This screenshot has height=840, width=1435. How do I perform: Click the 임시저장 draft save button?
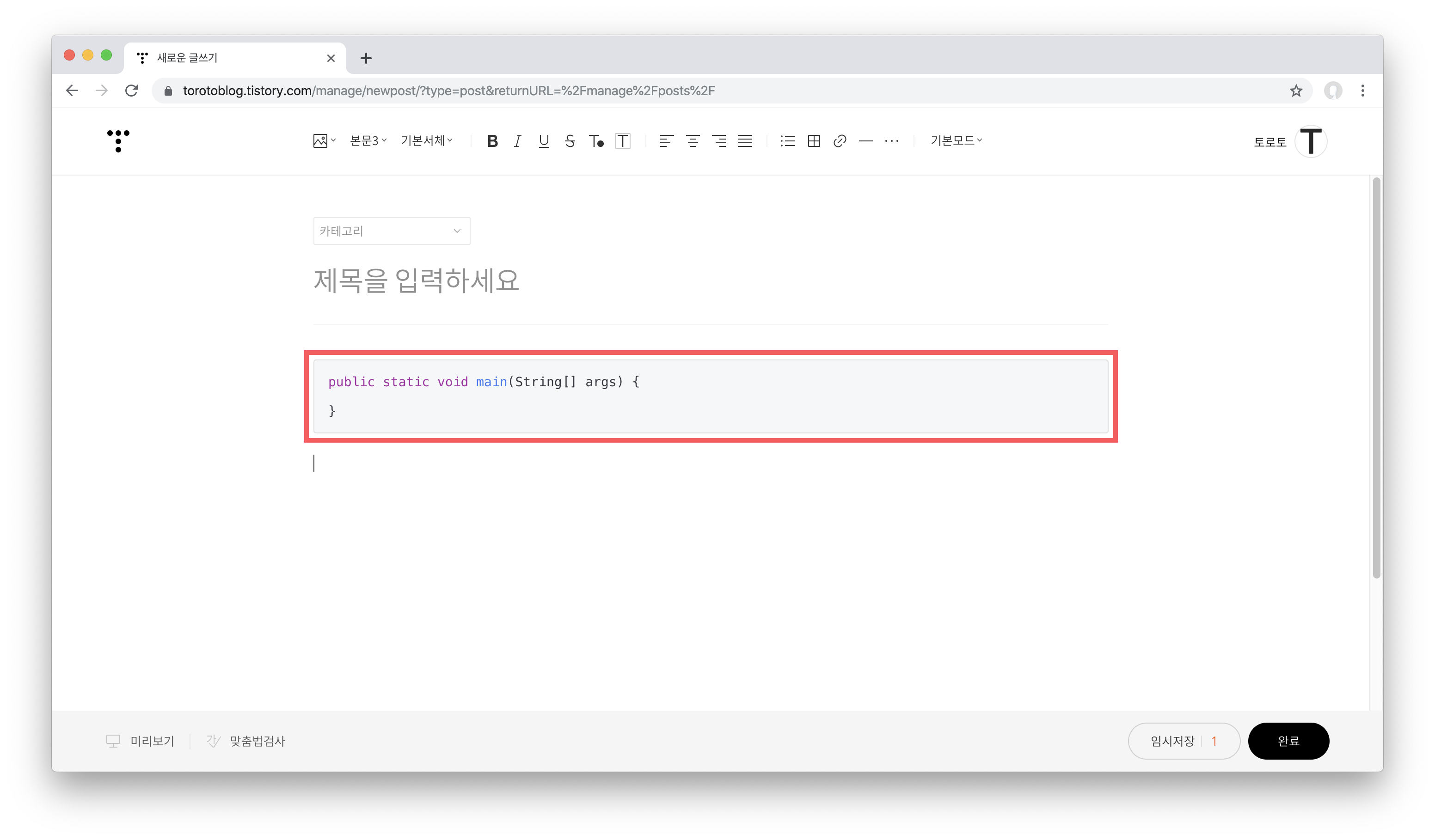coord(1173,741)
